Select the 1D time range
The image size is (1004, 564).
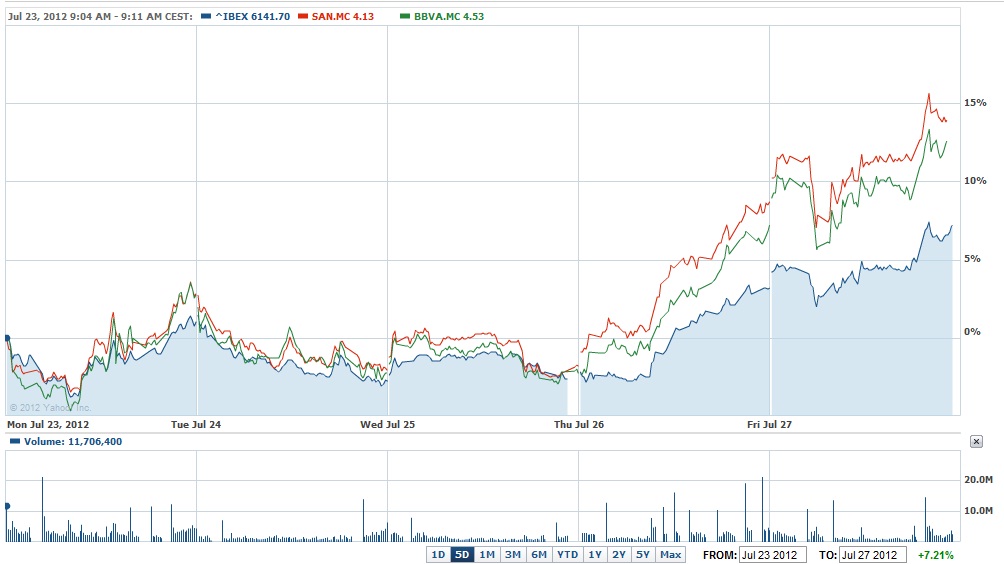(x=438, y=554)
